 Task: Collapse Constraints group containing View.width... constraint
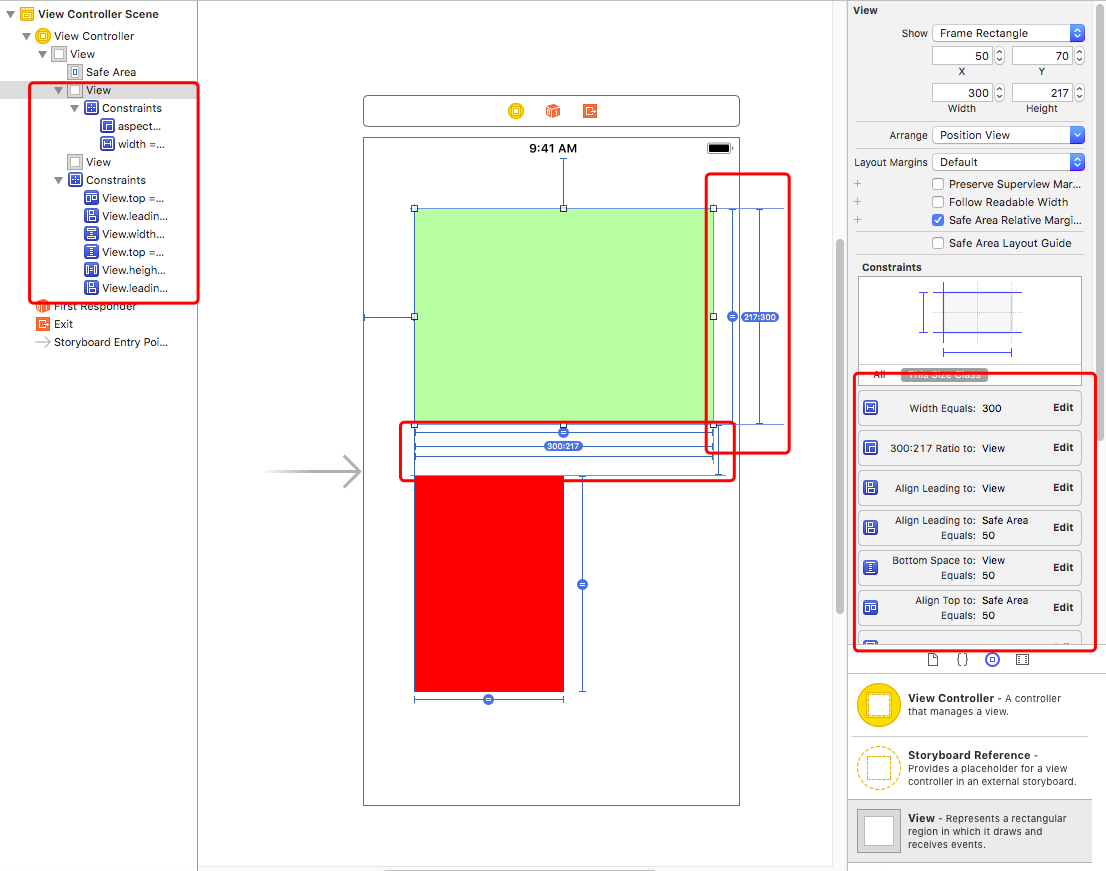[59, 181]
